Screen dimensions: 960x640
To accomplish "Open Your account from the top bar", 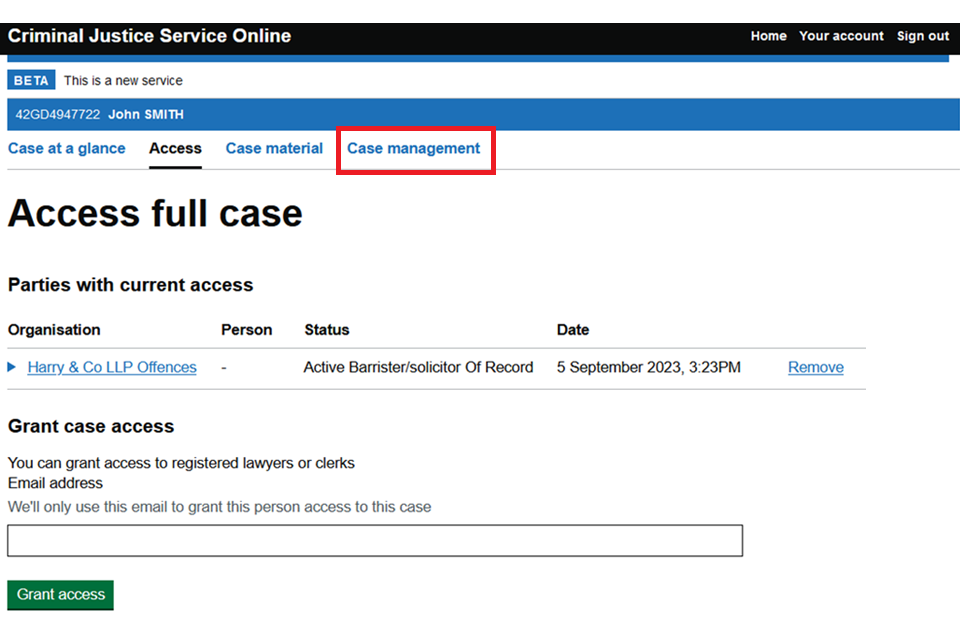I will (x=841, y=36).
